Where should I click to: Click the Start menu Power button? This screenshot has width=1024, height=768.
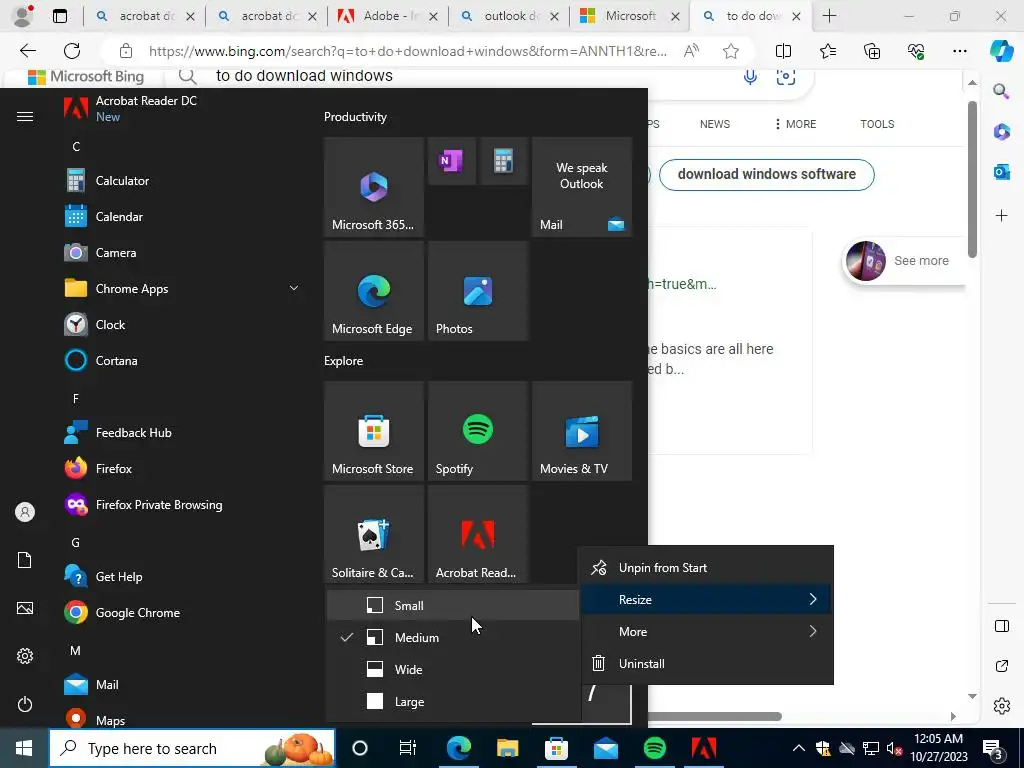[x=25, y=704]
